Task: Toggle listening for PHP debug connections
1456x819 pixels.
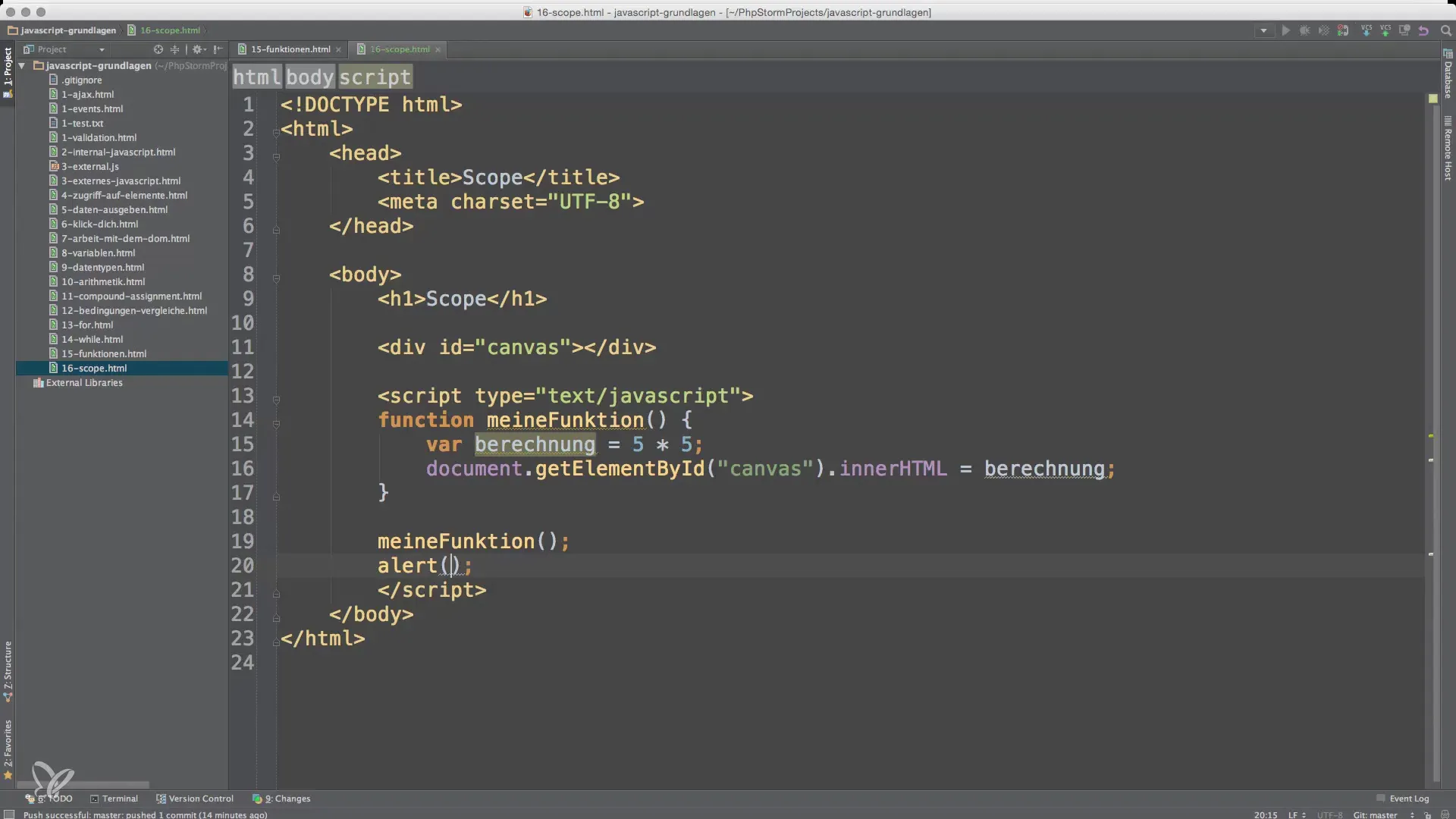Action: 1343,31
